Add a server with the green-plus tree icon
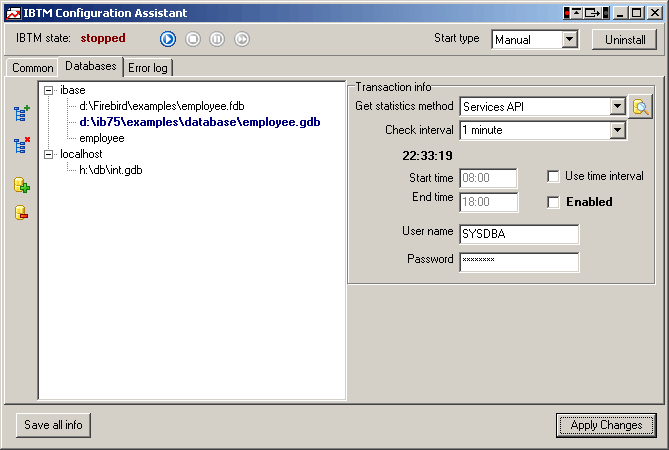This screenshot has width=669, height=450. (22, 113)
